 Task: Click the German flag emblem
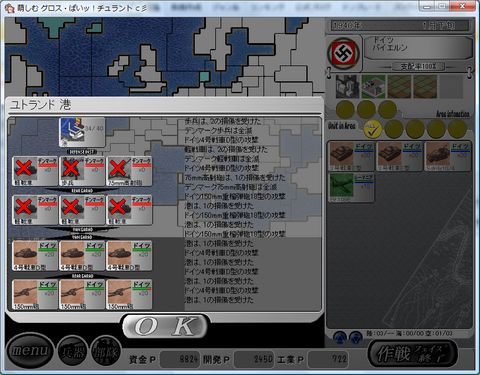tap(344, 53)
